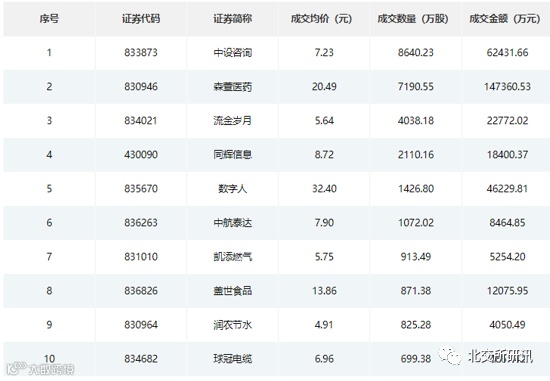Click amount value 8464.85

[x=507, y=223]
